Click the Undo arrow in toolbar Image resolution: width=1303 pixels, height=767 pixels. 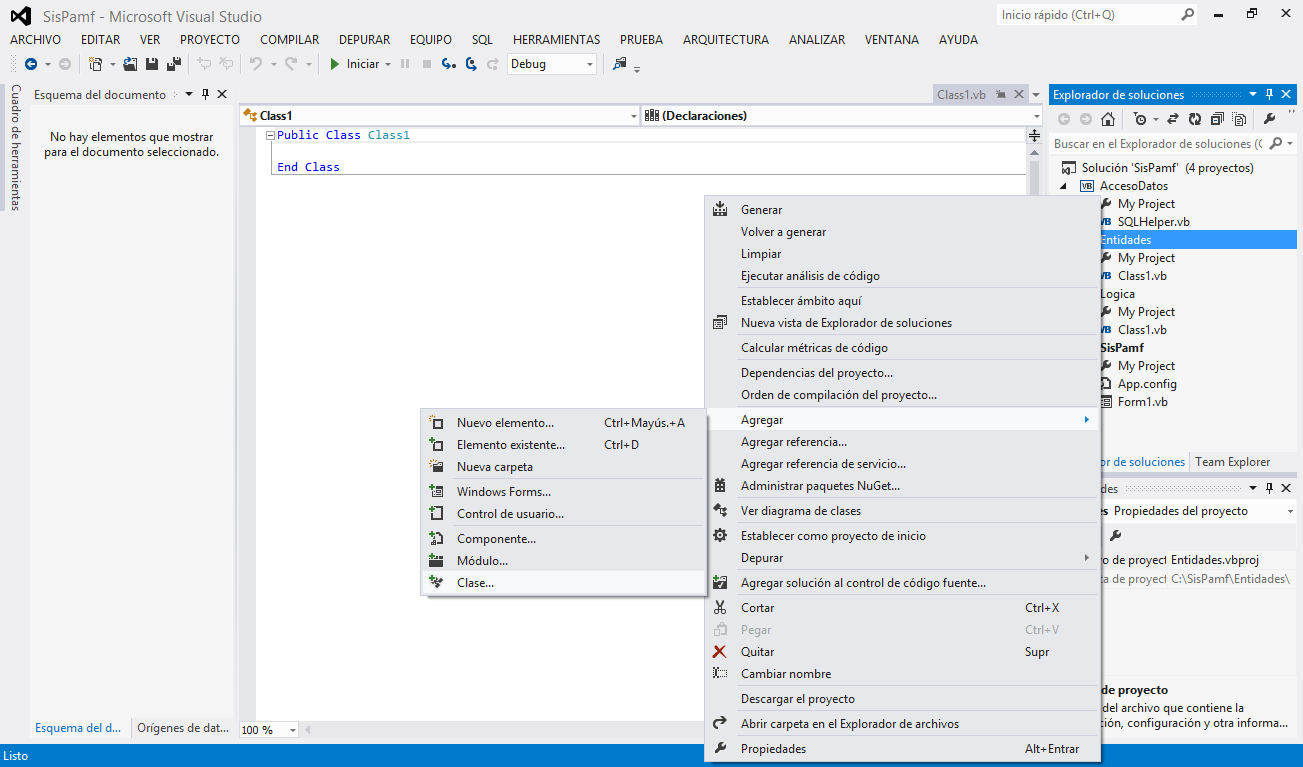click(255, 64)
